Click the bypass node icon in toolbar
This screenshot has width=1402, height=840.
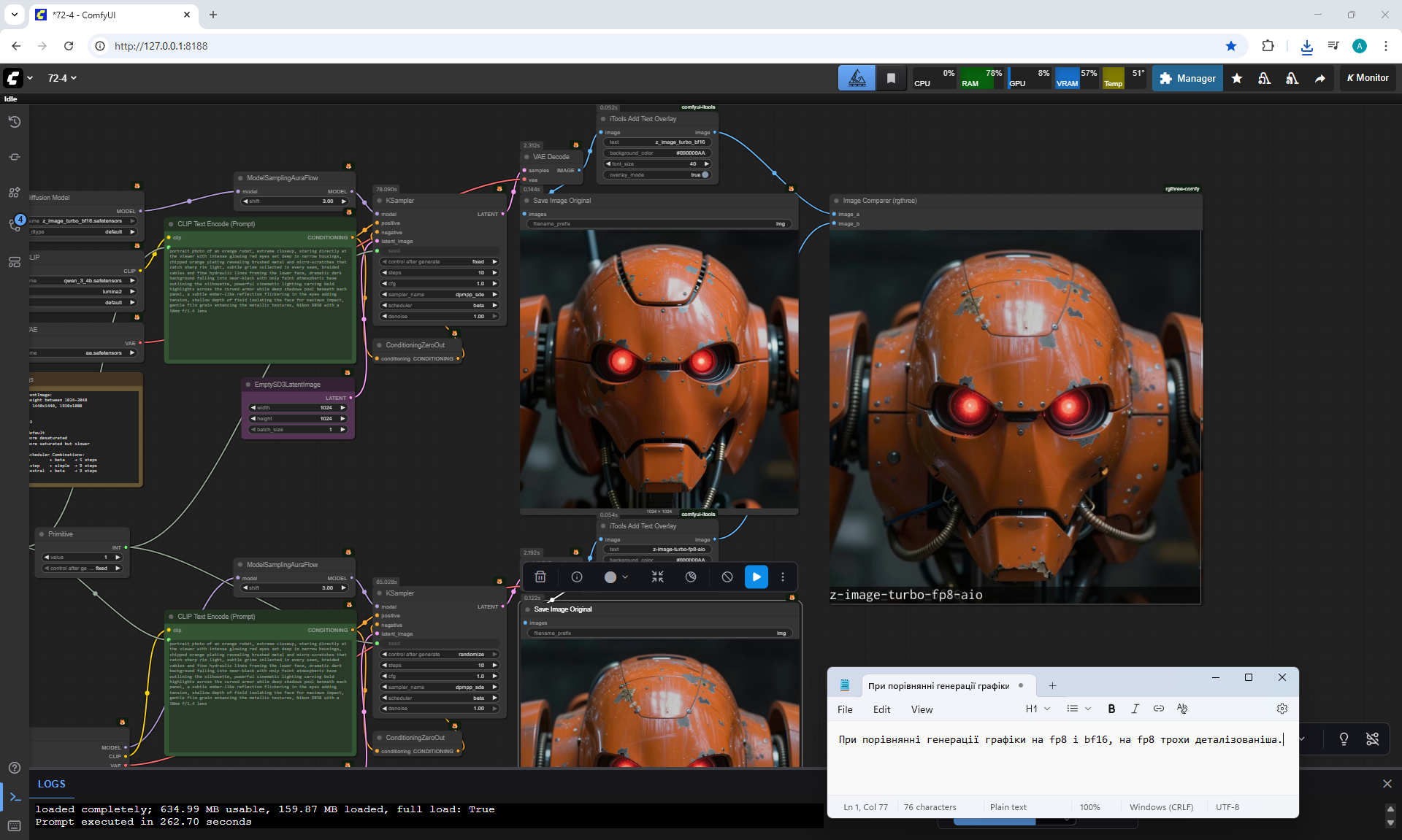coord(727,577)
